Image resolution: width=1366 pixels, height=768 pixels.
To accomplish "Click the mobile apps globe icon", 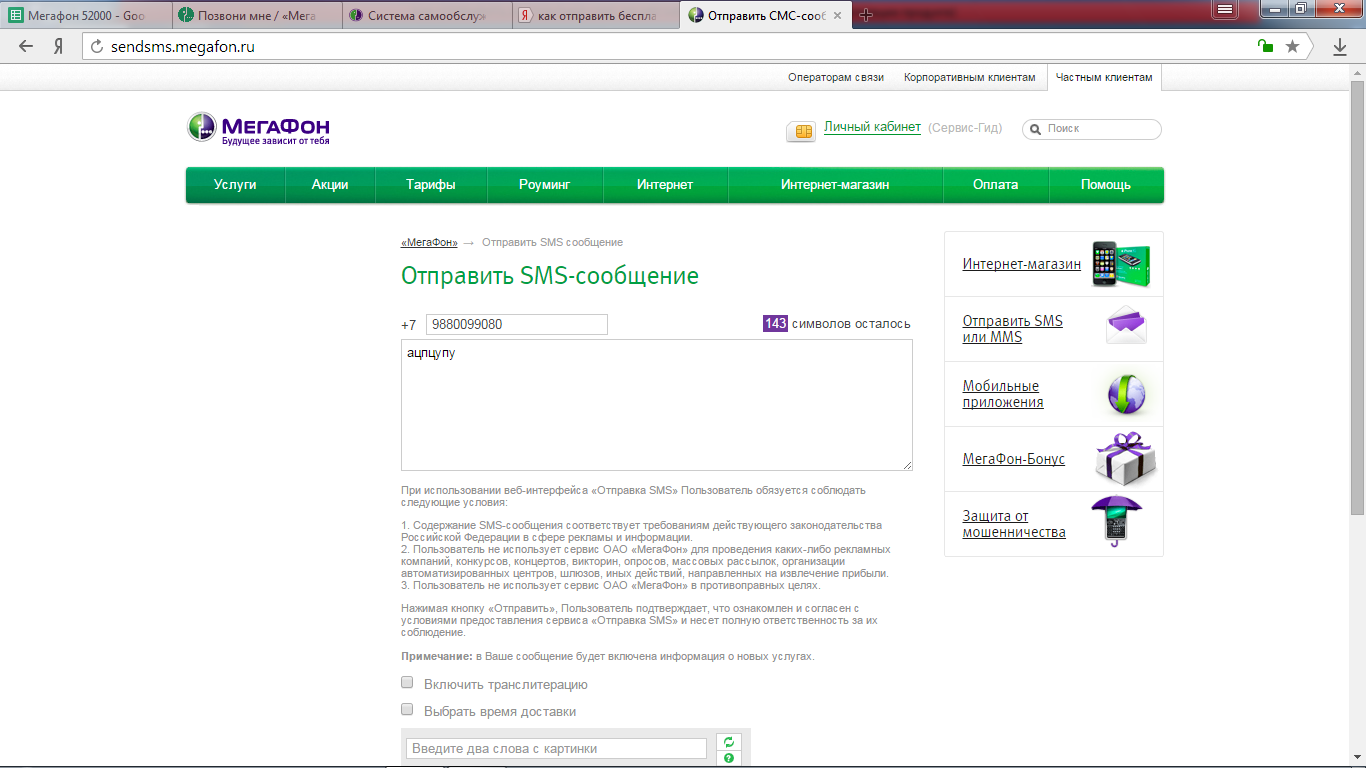I will (x=1126, y=393).
